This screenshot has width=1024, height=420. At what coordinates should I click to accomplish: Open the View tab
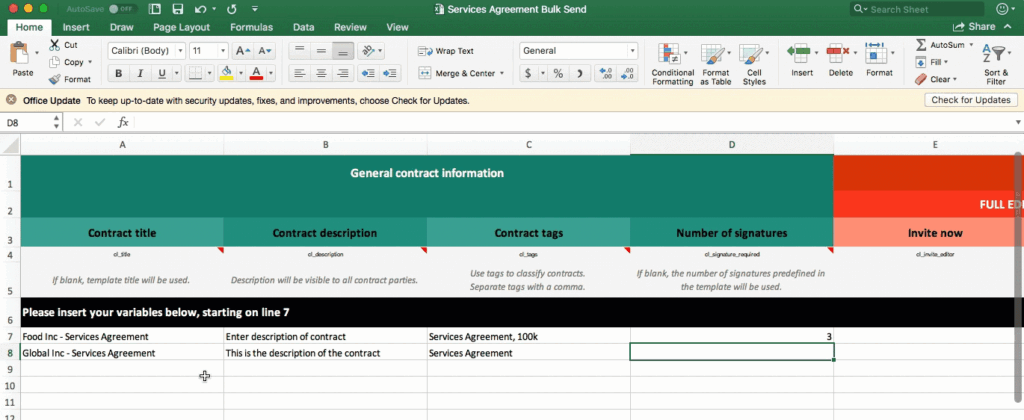click(397, 27)
